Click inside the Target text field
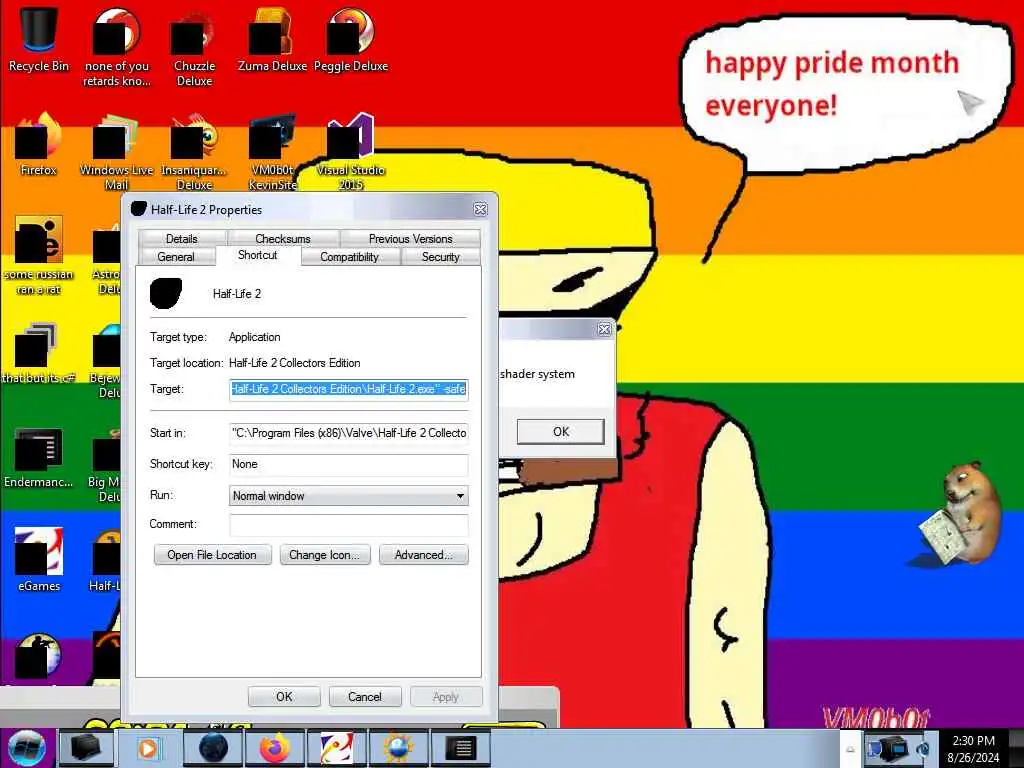Screen dimensions: 1024x768 (x=349, y=389)
